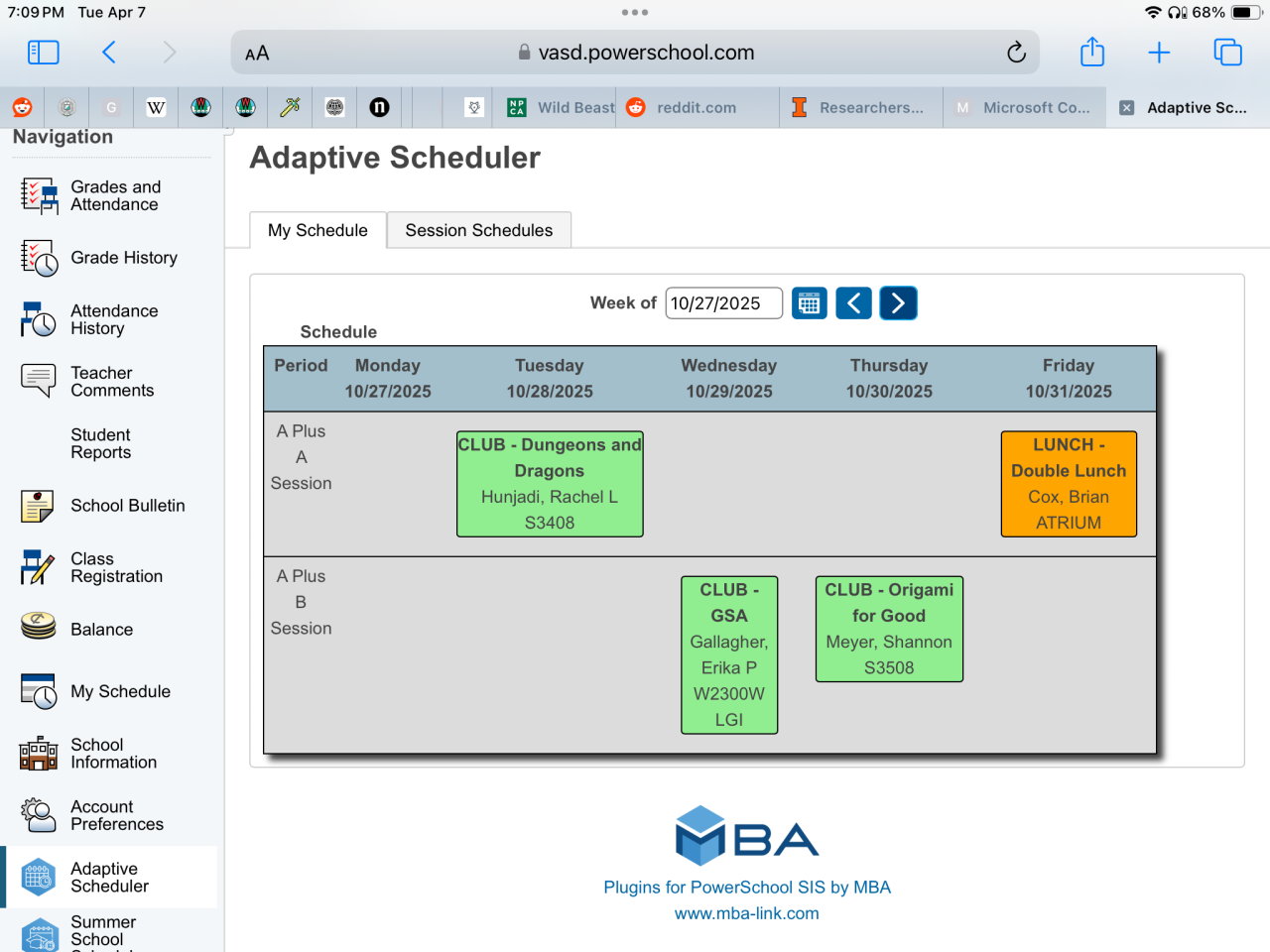1270x952 pixels.
Task: Open the Attendance History icon
Action: 39,320
